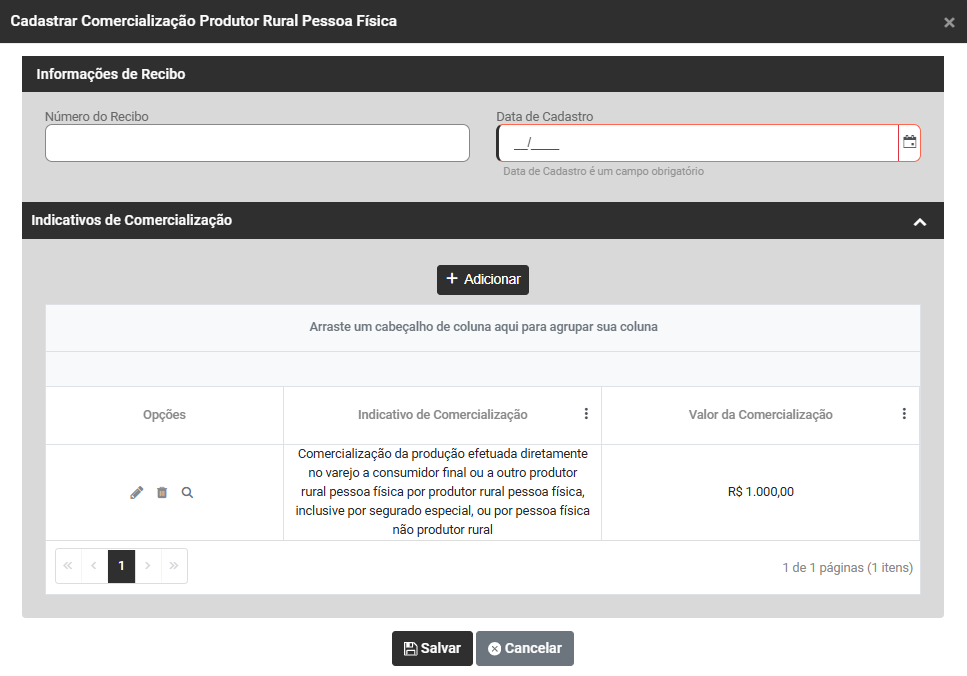Click the Cancelar button
Screen dimensions: 967x676
point(524,648)
